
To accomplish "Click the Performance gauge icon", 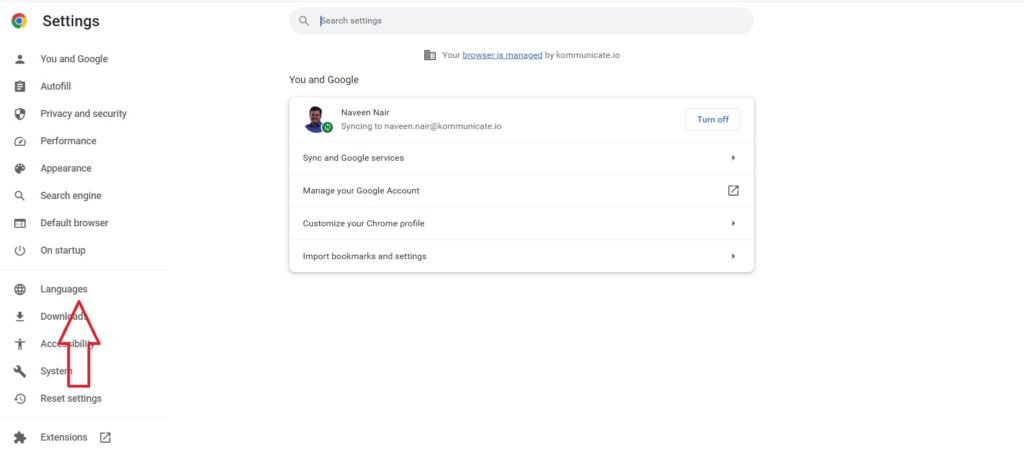I will point(20,141).
